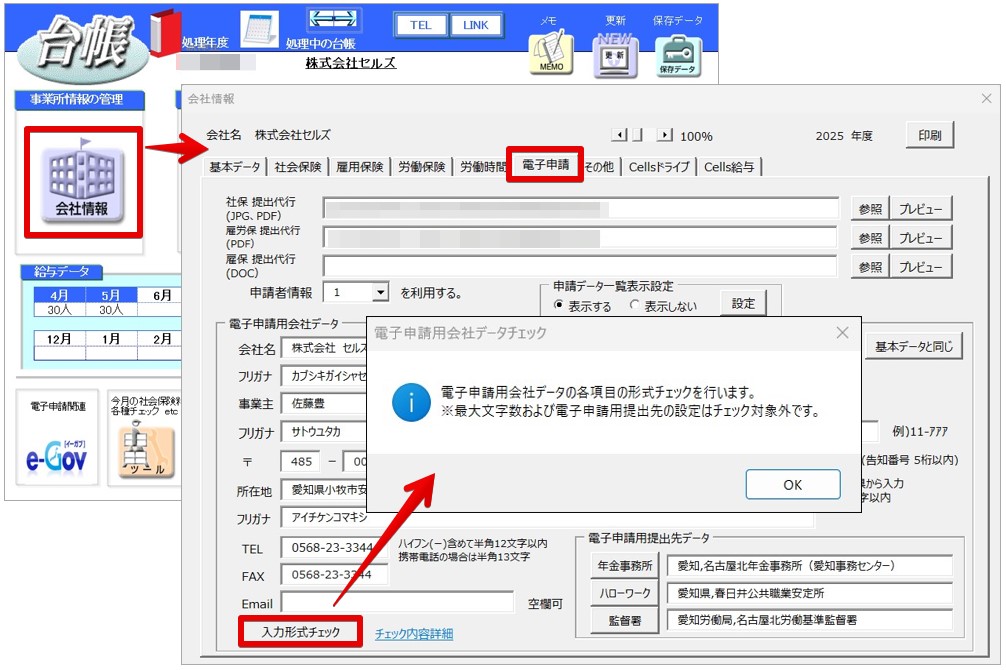Confirm the dialog with OK
The width and height of the screenshot is (1006, 670).
(x=792, y=484)
